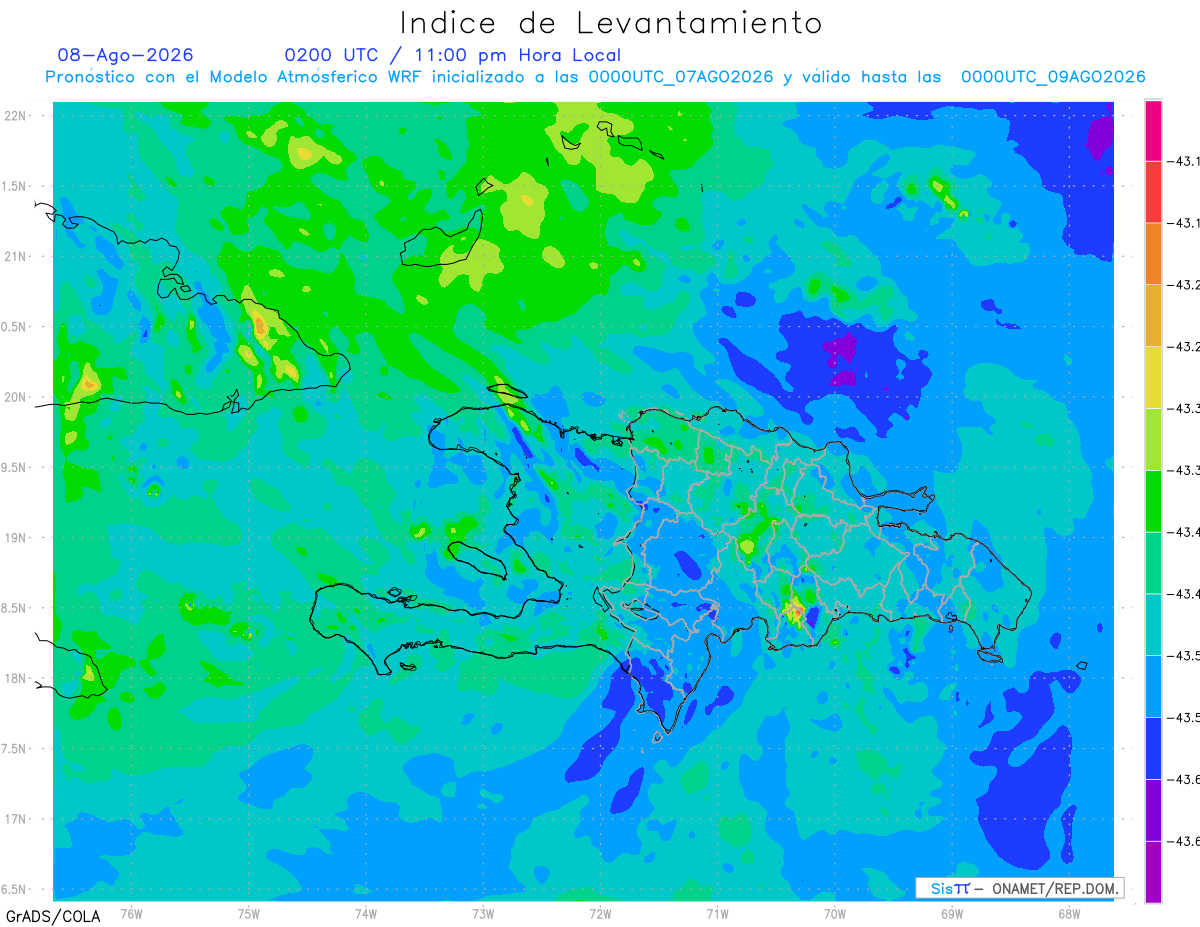Image resolution: width=1200 pixels, height=927 pixels.
Task: Click the title 'Indice de Levantamiento'
Action: (x=611, y=23)
